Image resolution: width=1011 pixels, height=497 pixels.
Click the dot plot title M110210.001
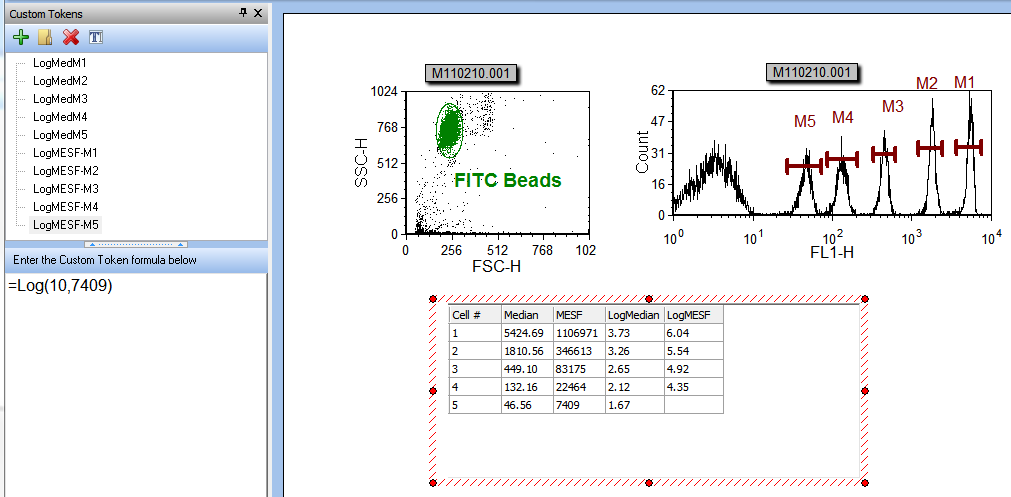pyautogui.click(x=477, y=72)
